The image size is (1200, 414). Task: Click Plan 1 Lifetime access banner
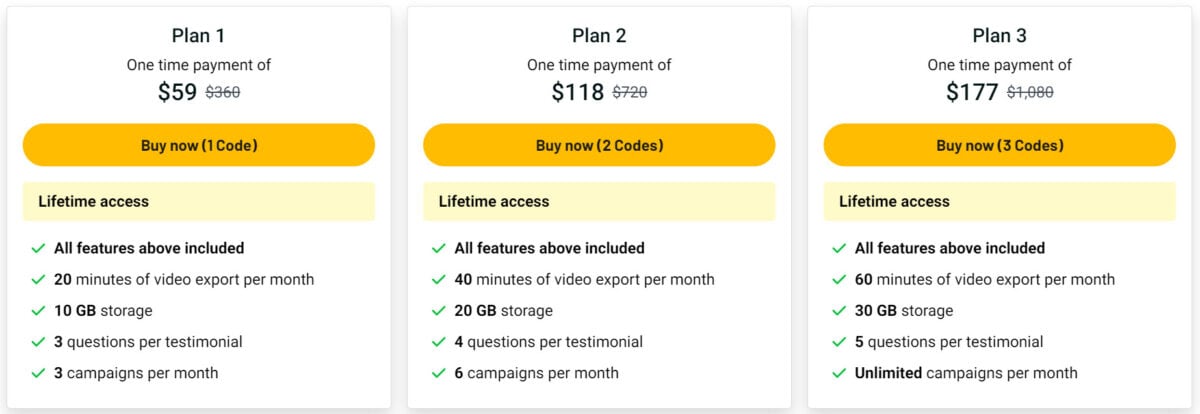(x=199, y=201)
